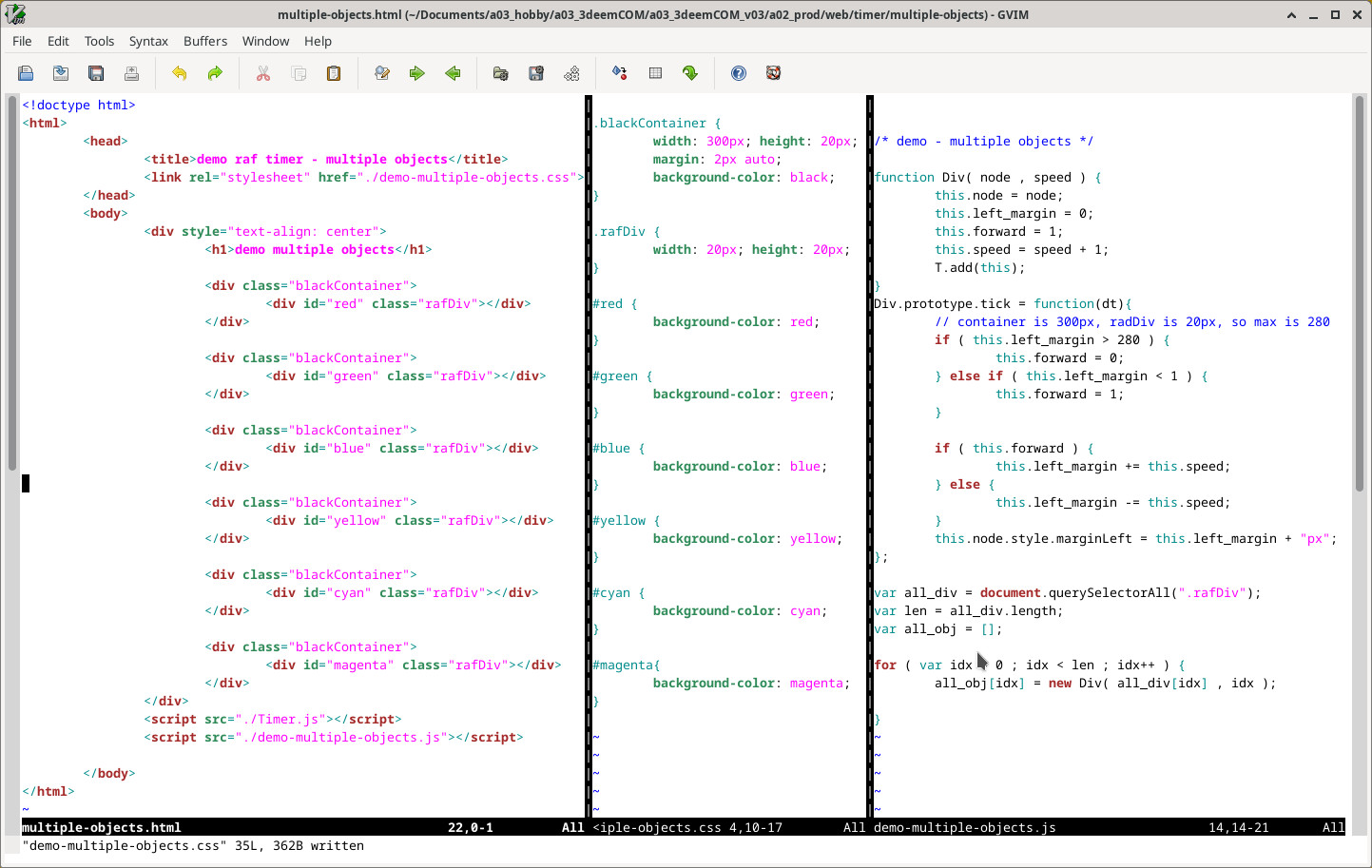The image size is (1372, 868).
Task: Open the Tools menu
Action: [99, 41]
